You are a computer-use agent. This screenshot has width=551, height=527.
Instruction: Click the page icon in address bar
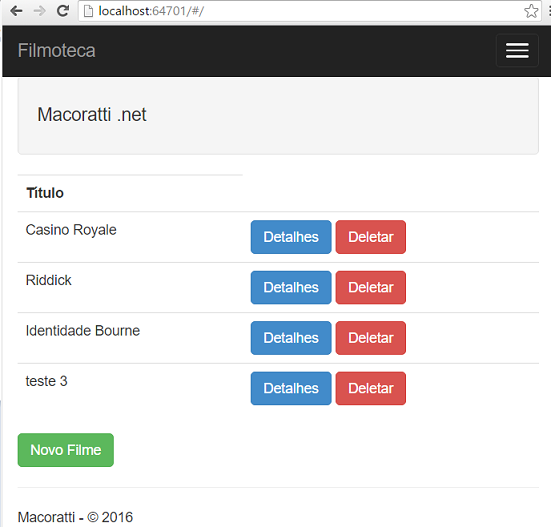(x=89, y=11)
